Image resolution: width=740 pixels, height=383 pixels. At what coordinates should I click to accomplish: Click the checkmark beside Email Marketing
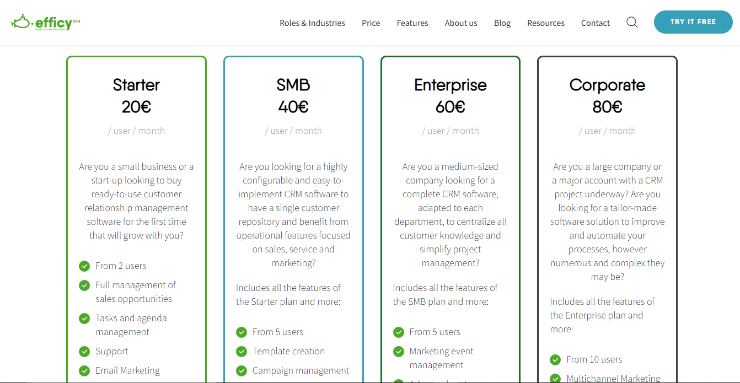click(x=84, y=371)
